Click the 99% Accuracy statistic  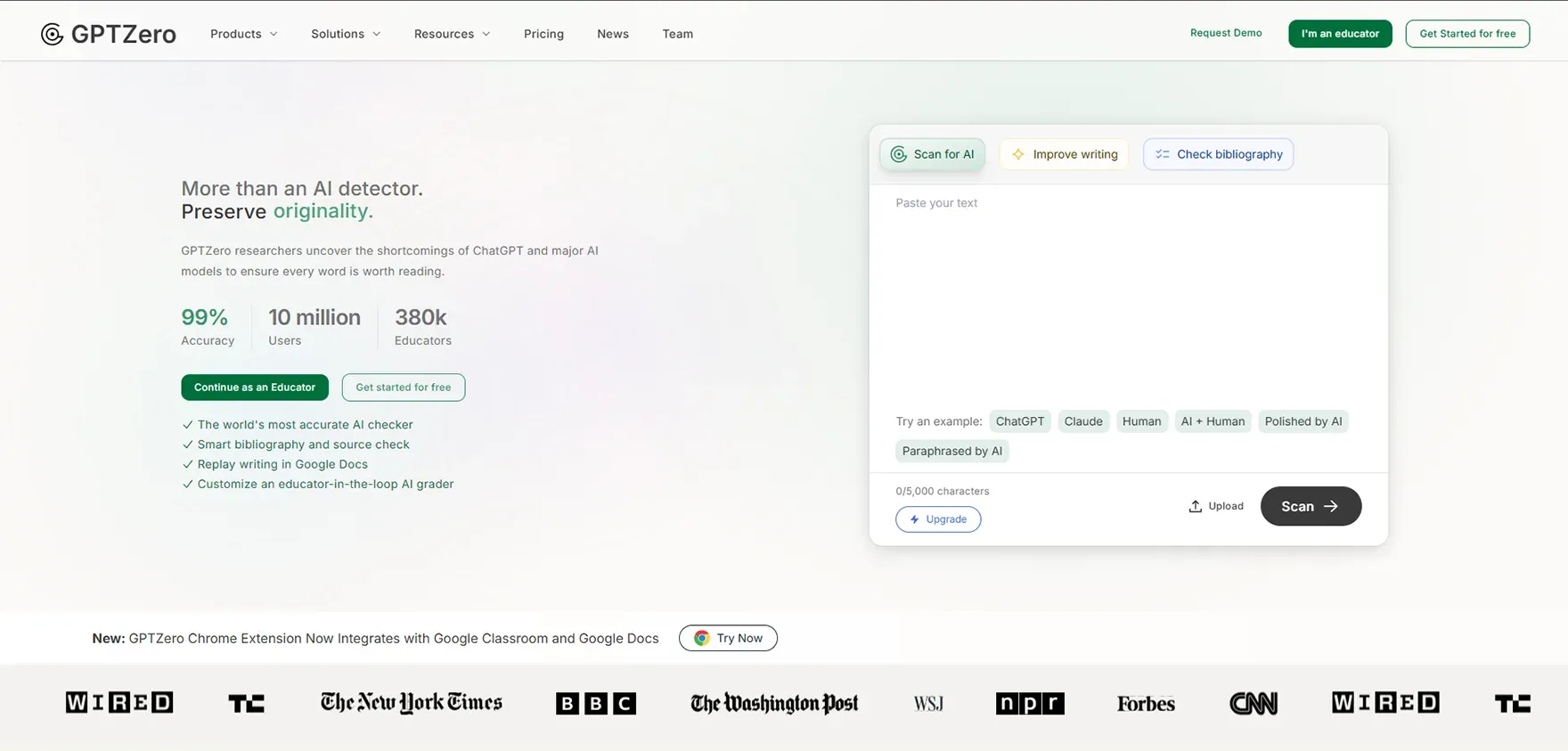(208, 327)
